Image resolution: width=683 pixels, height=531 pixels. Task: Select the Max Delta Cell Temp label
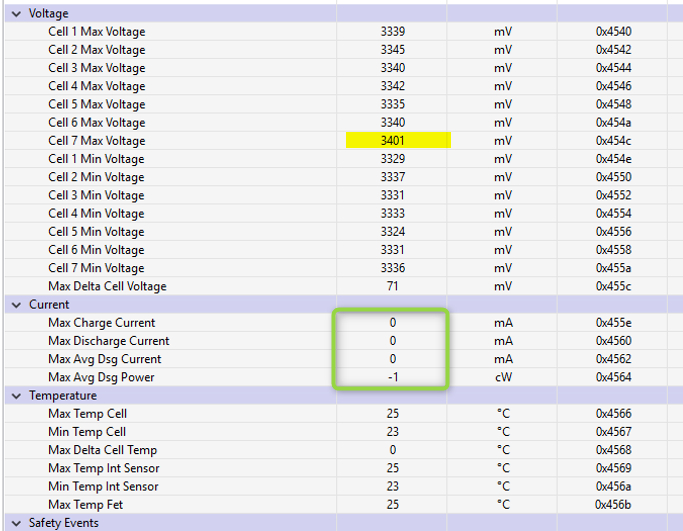[102, 450]
